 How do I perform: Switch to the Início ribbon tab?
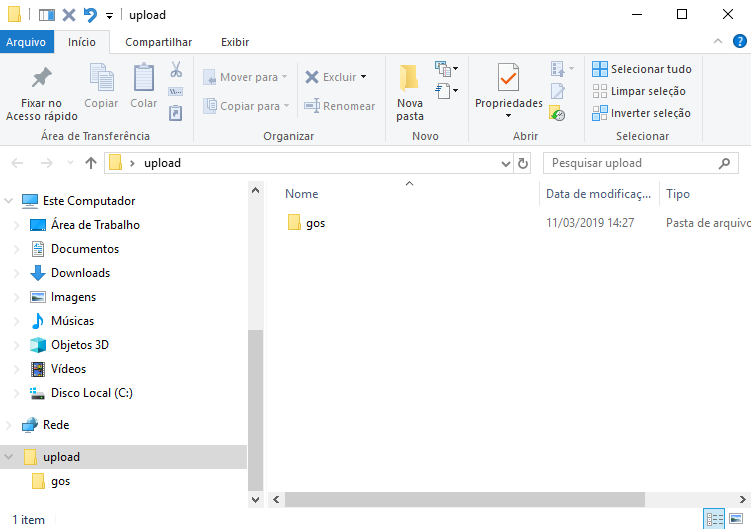81,42
